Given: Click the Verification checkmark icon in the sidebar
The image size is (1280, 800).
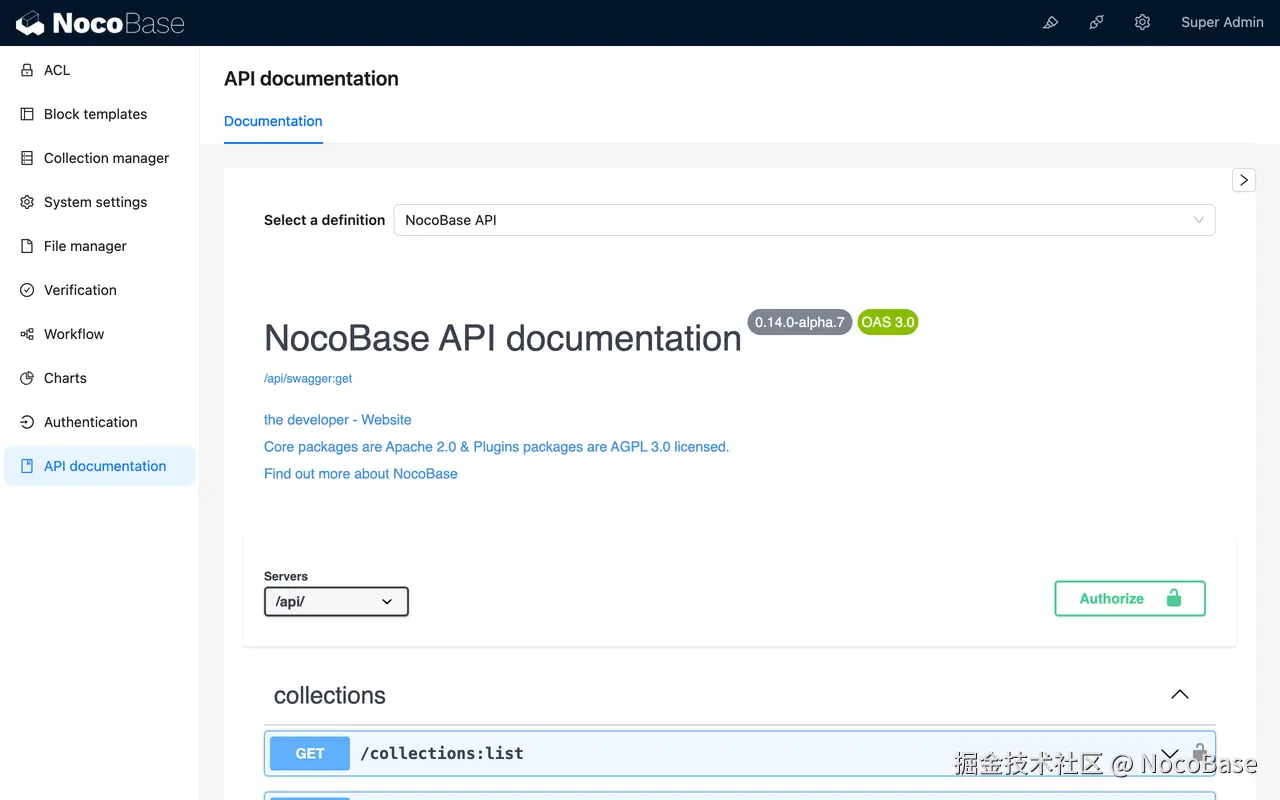Looking at the screenshot, I should [x=24, y=290].
